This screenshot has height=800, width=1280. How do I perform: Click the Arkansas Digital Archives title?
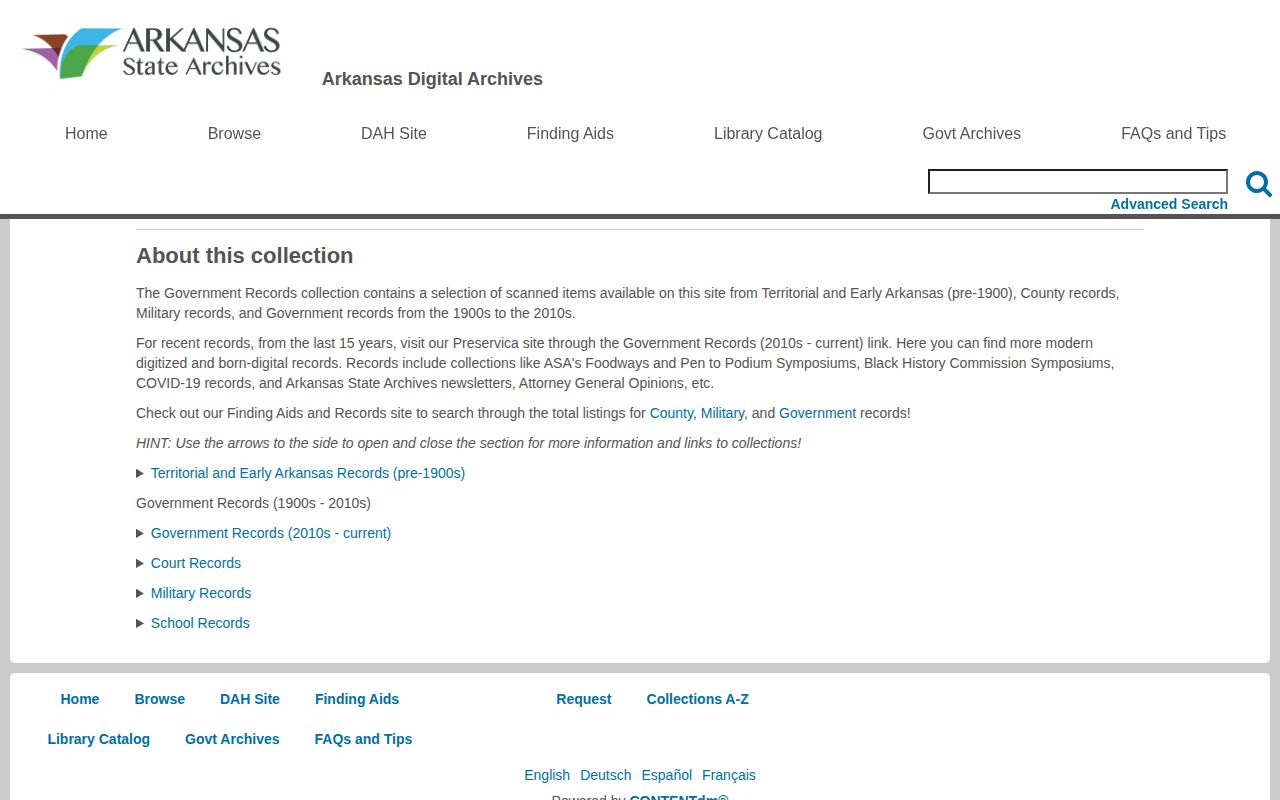(x=432, y=79)
